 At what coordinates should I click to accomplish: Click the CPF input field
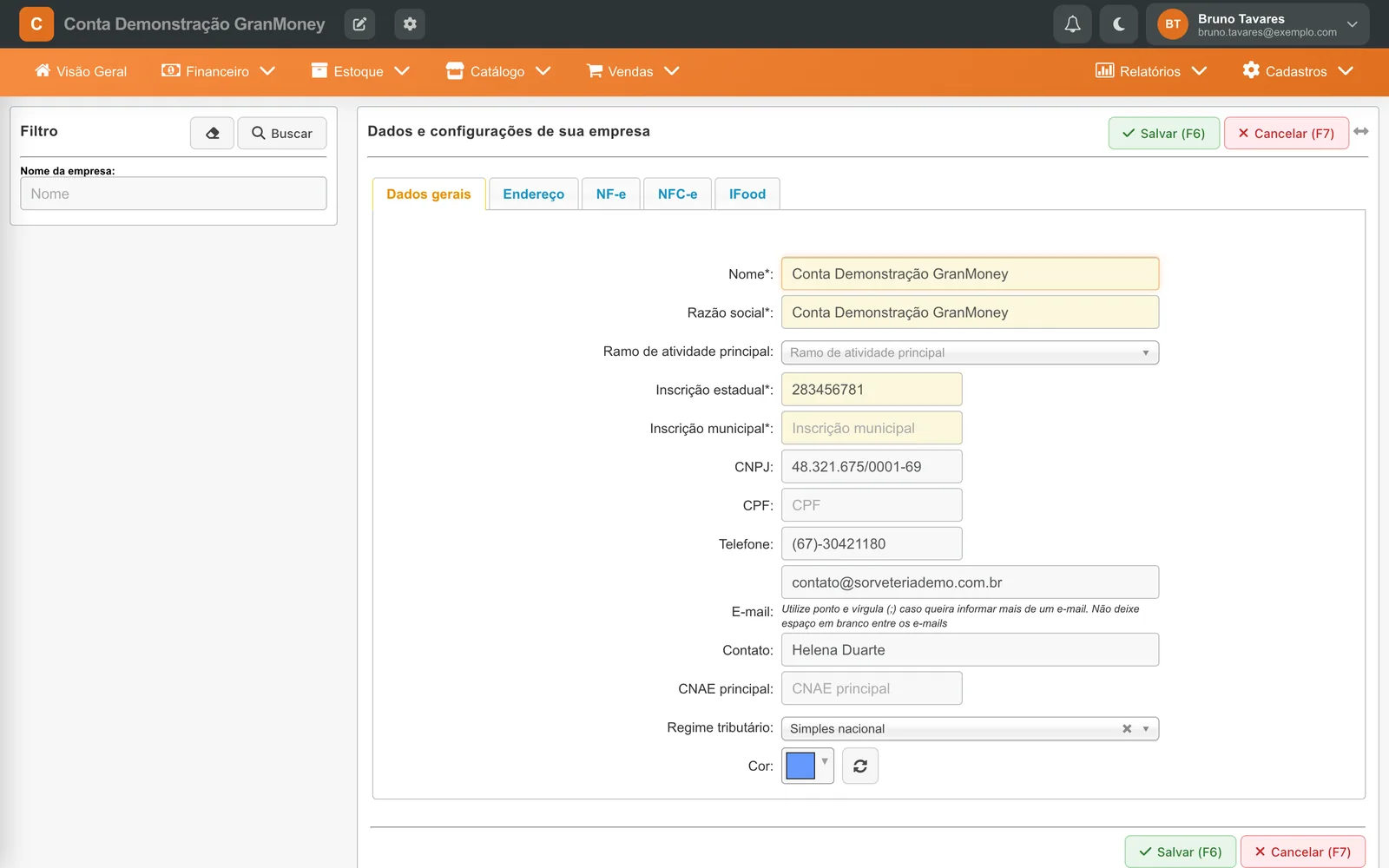tap(872, 505)
